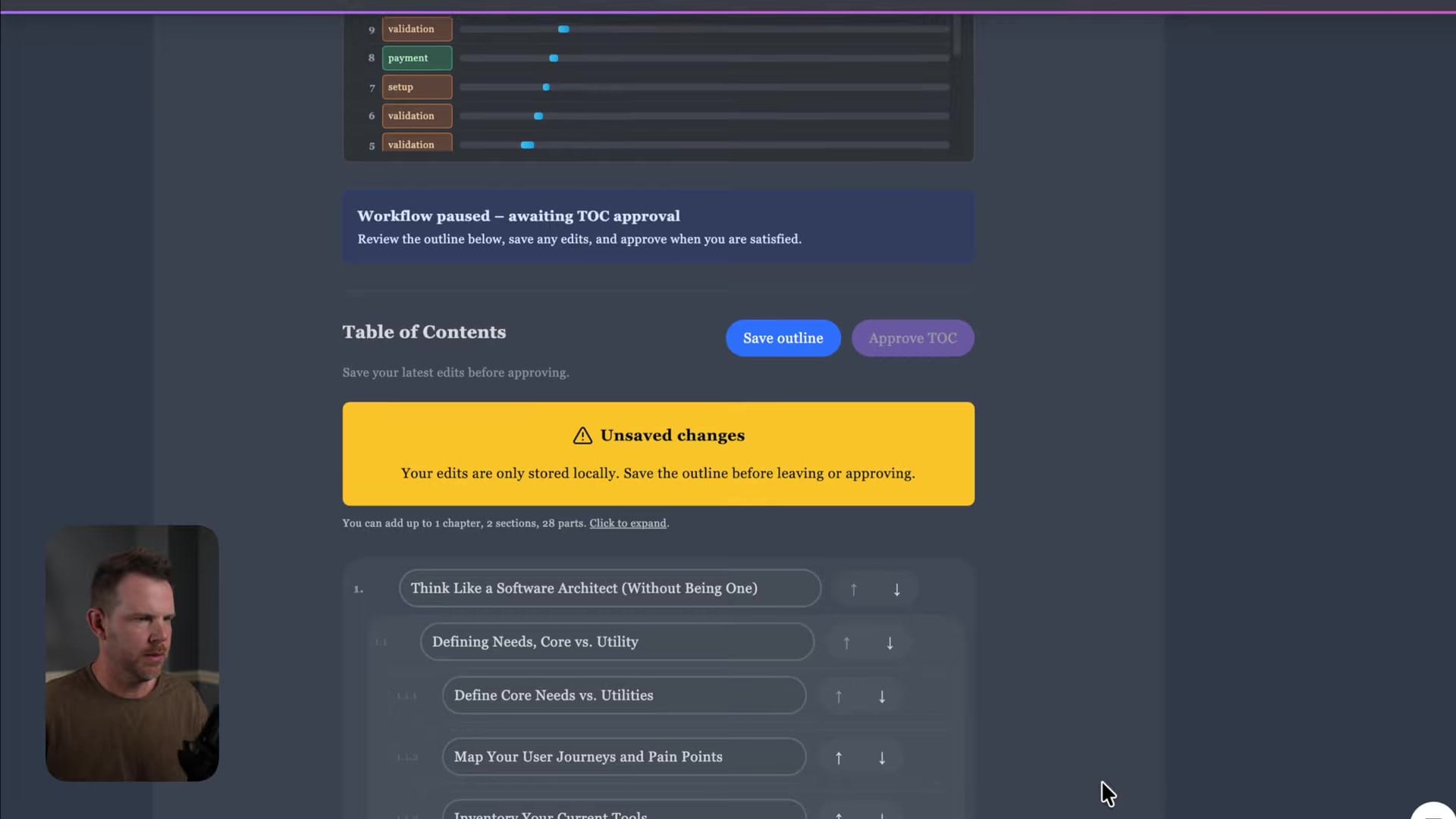Click 'Save your latest edits before approving.' text
The width and height of the screenshot is (1456, 819).
[456, 372]
